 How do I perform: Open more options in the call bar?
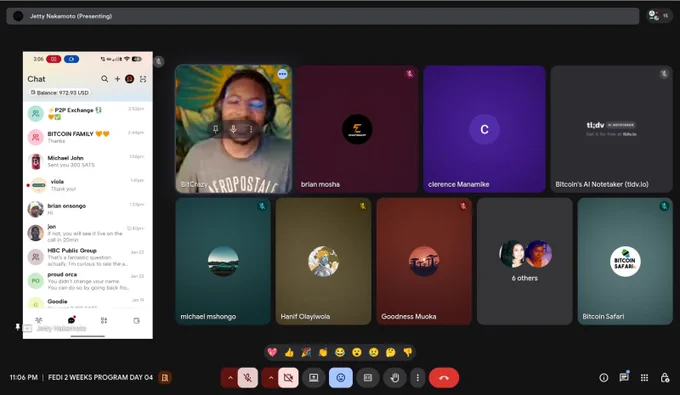(418, 378)
